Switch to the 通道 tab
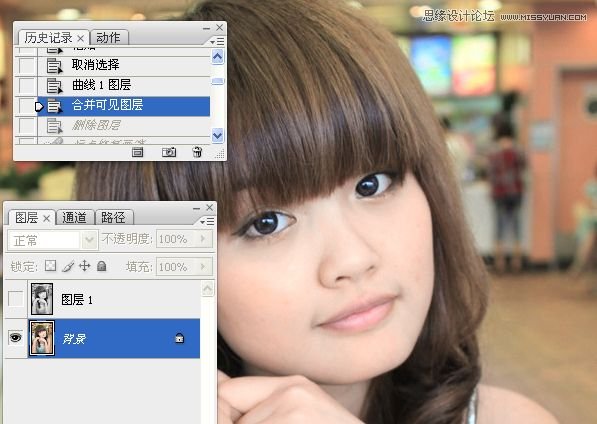Image resolution: width=597 pixels, height=424 pixels. tap(75, 217)
